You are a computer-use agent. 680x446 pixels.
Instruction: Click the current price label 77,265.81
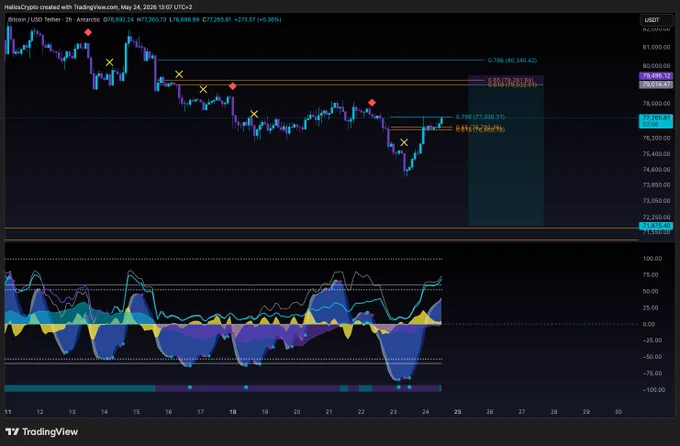pyautogui.click(x=656, y=121)
